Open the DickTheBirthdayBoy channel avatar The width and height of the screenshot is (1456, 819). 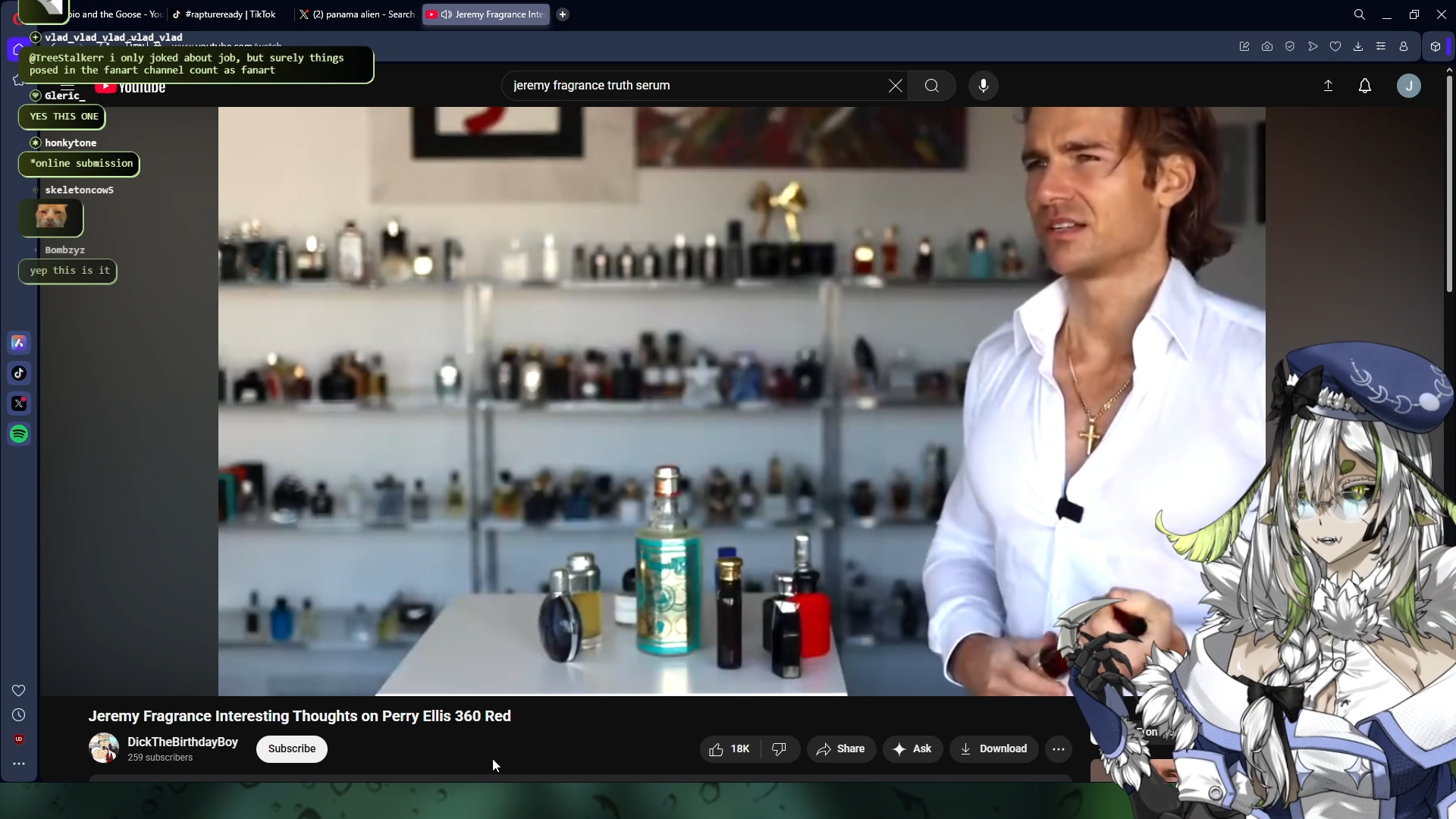[104, 748]
